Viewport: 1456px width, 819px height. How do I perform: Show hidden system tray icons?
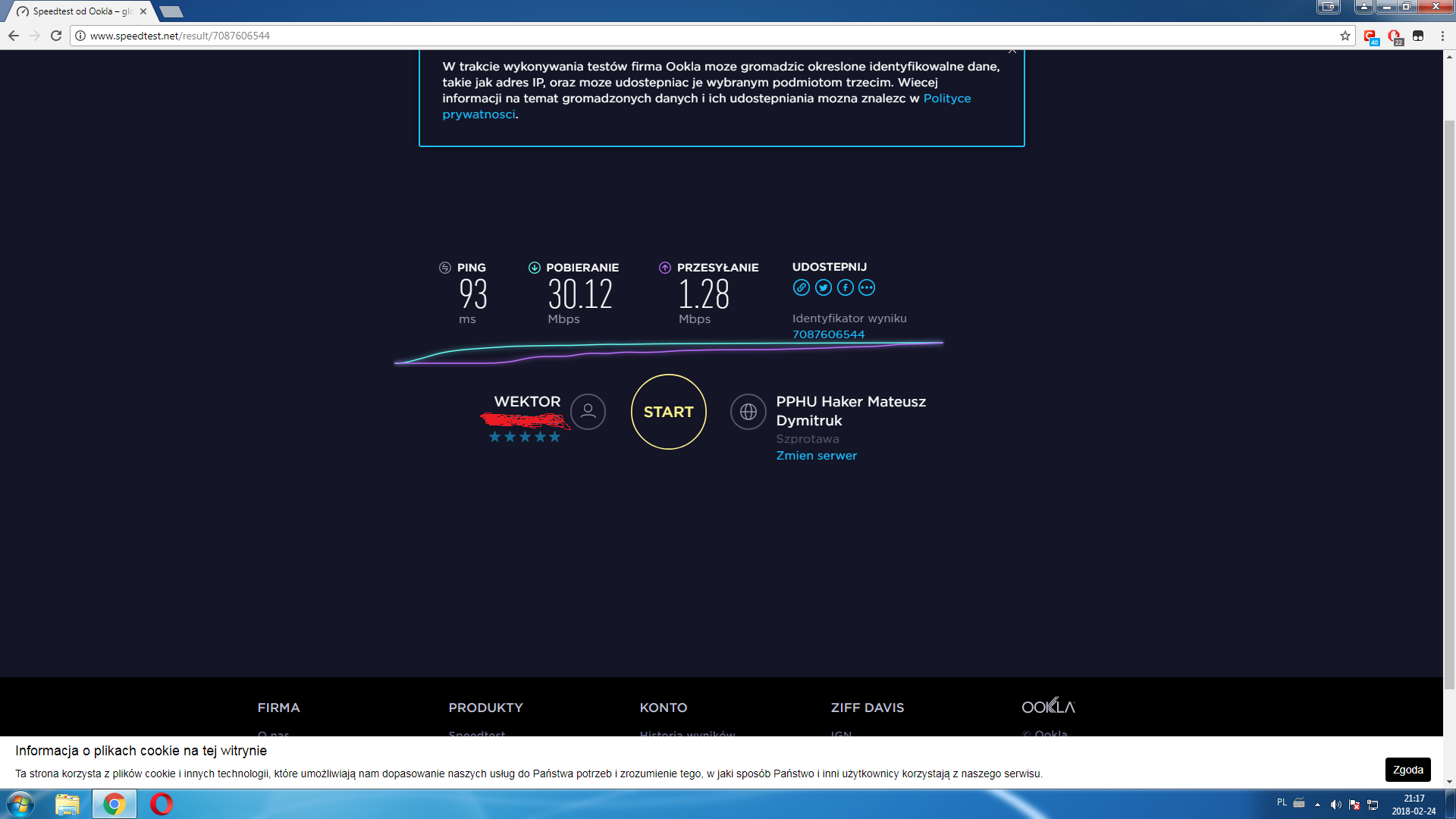click(x=1318, y=805)
